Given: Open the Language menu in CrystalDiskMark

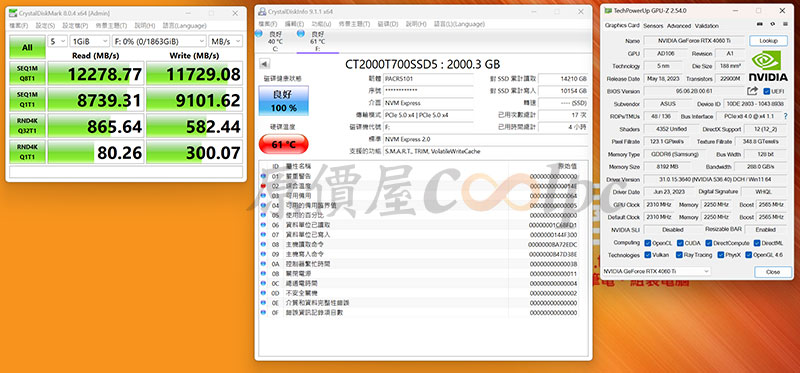Looking at the screenshot, I should coord(184,26).
